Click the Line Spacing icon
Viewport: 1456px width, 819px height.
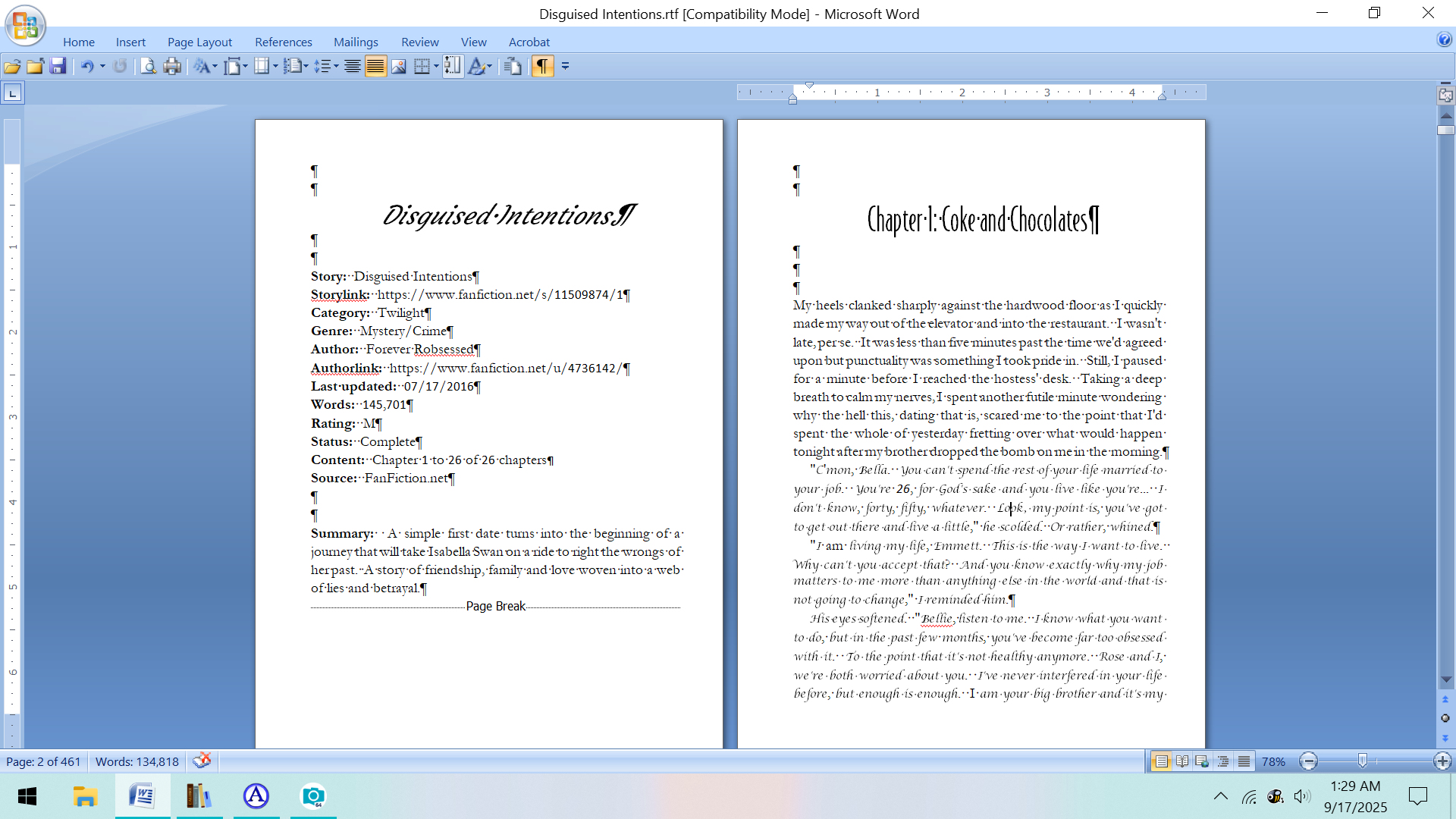[x=322, y=67]
